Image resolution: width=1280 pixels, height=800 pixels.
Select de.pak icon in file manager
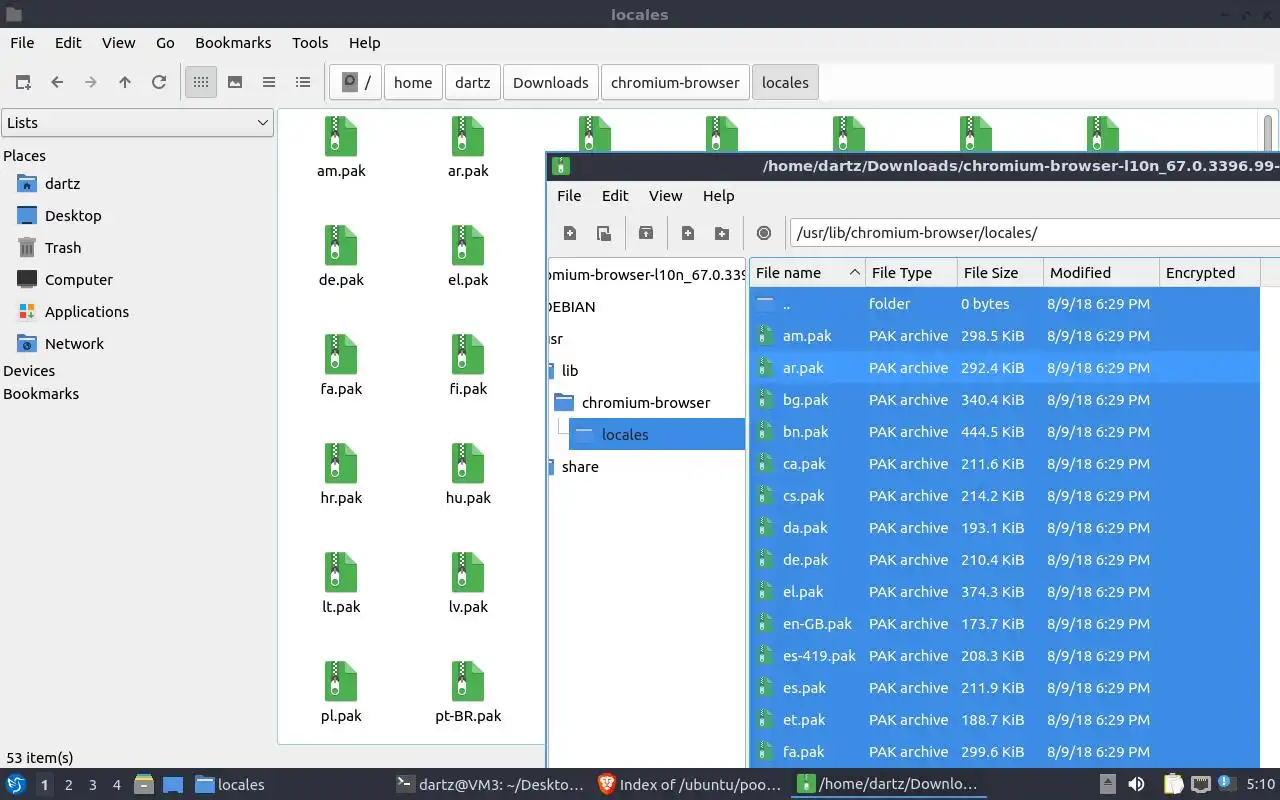[x=341, y=256]
